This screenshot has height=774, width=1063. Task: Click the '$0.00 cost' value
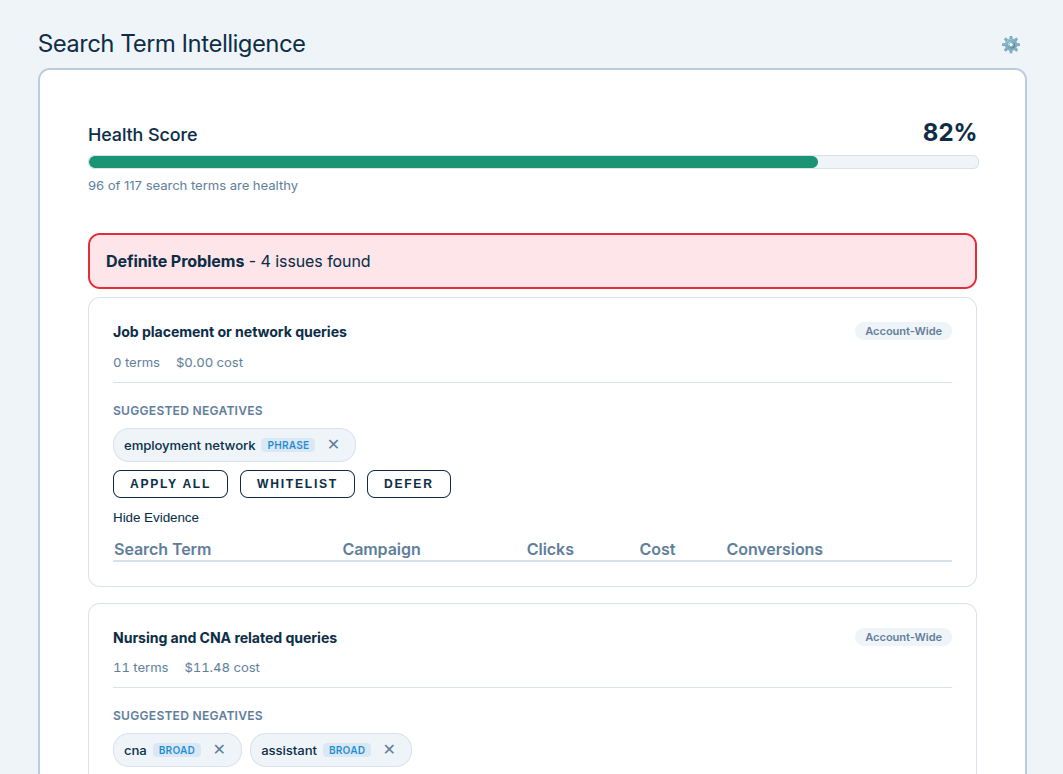209,363
